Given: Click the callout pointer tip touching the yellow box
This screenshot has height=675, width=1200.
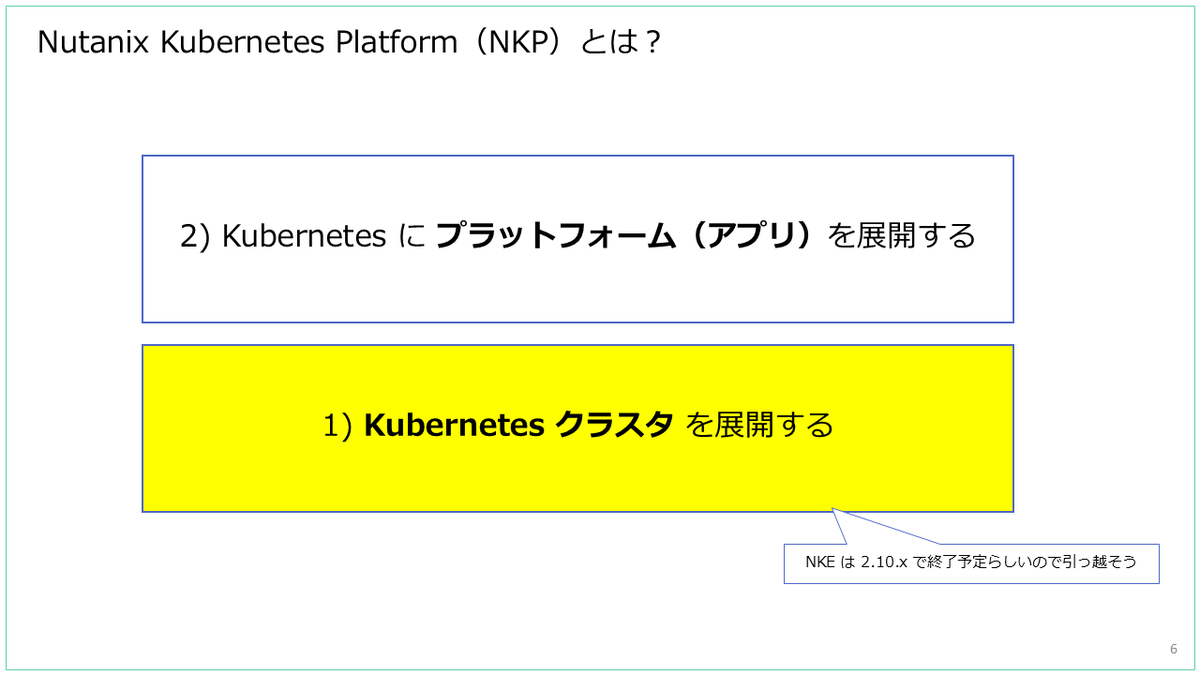Looking at the screenshot, I should tap(834, 510).
